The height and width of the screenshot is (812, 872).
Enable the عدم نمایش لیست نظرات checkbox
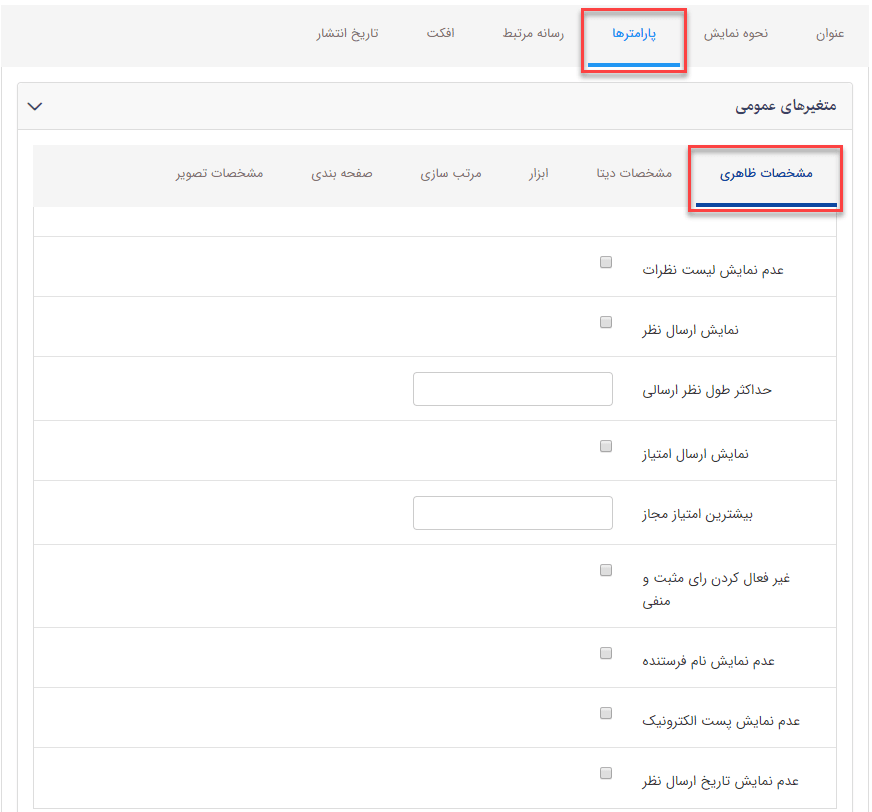[605, 261]
